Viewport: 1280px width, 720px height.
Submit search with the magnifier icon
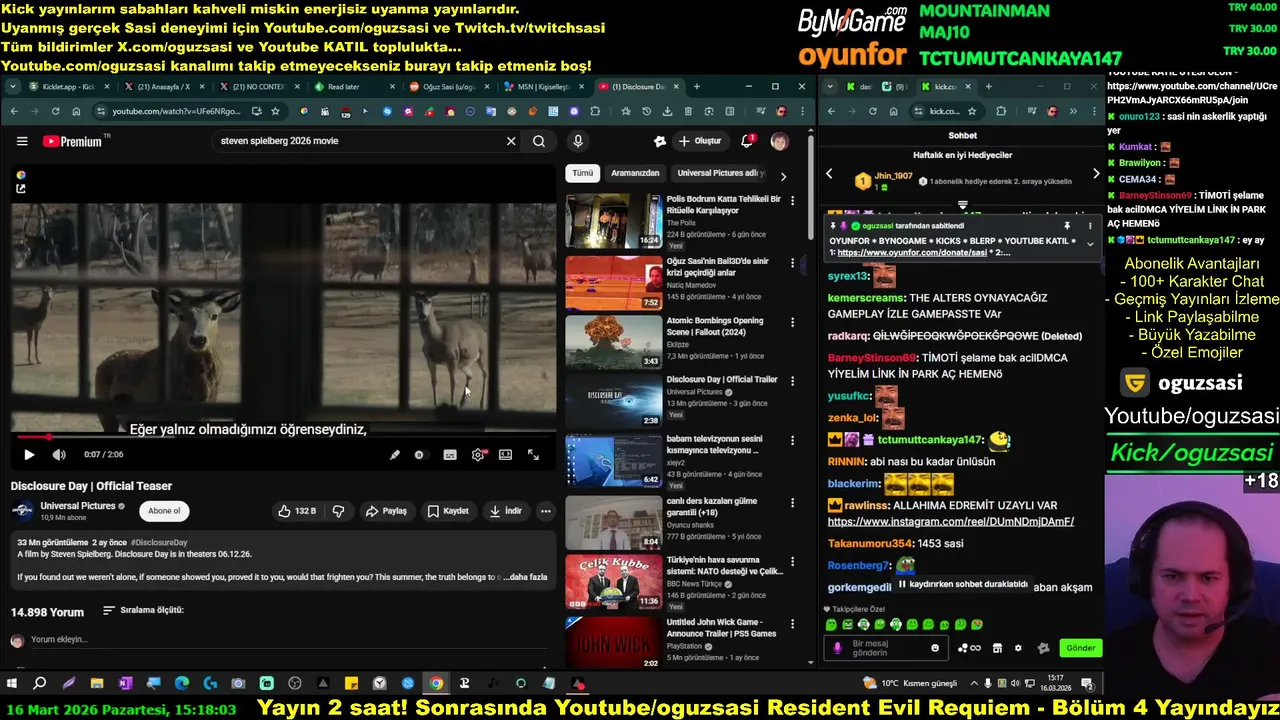[539, 141]
